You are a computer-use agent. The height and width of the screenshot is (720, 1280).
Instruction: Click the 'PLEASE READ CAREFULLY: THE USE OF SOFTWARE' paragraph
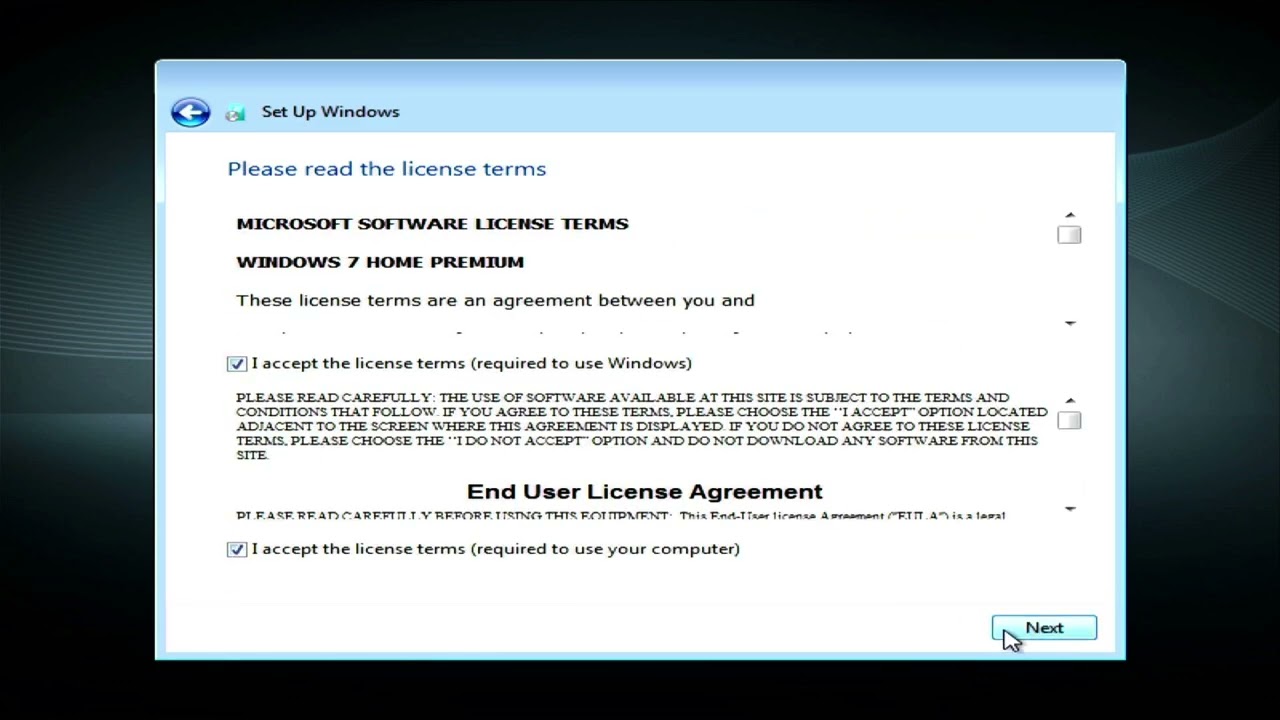point(641,426)
